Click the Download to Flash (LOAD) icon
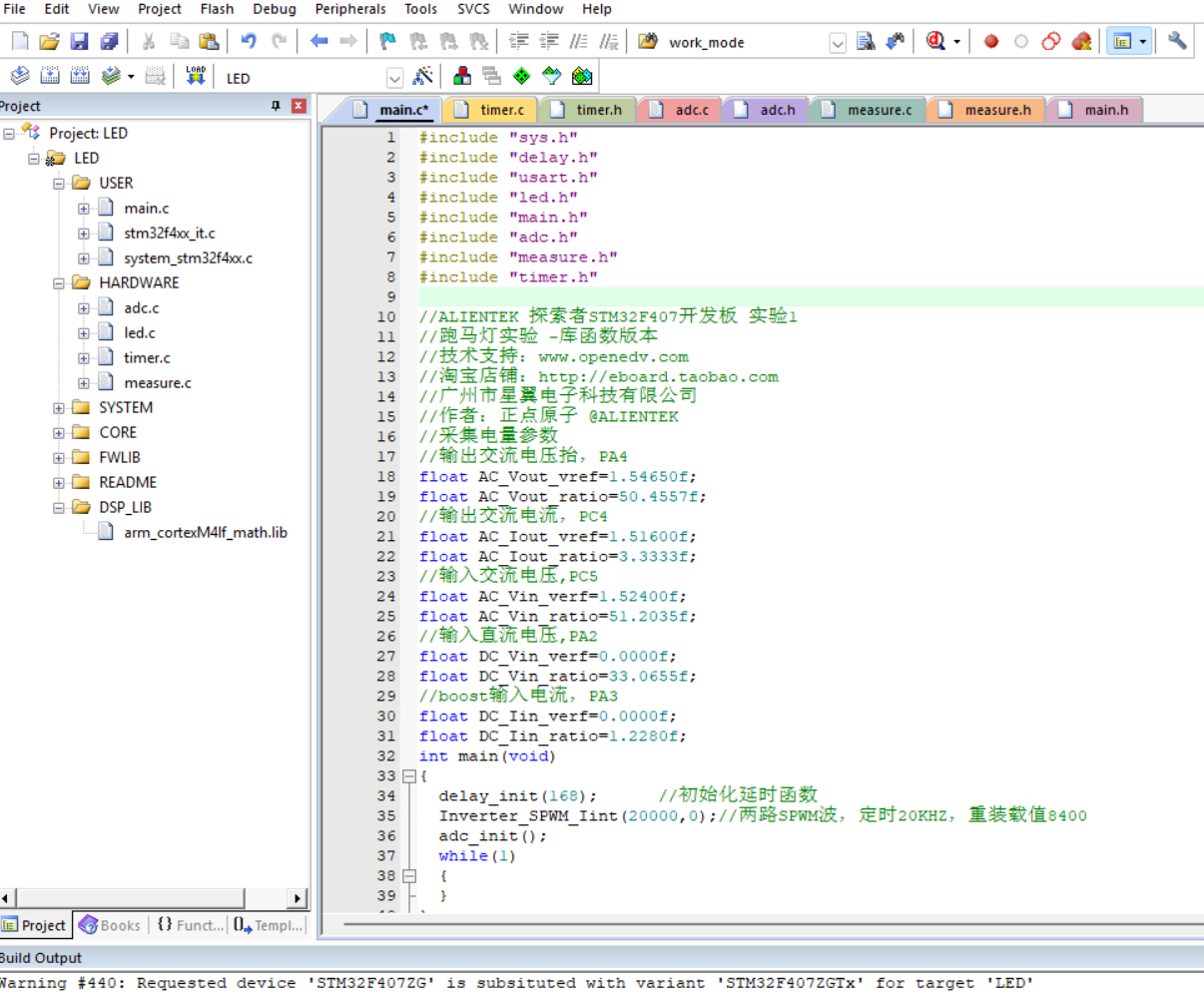The image size is (1204, 1000). [x=196, y=77]
